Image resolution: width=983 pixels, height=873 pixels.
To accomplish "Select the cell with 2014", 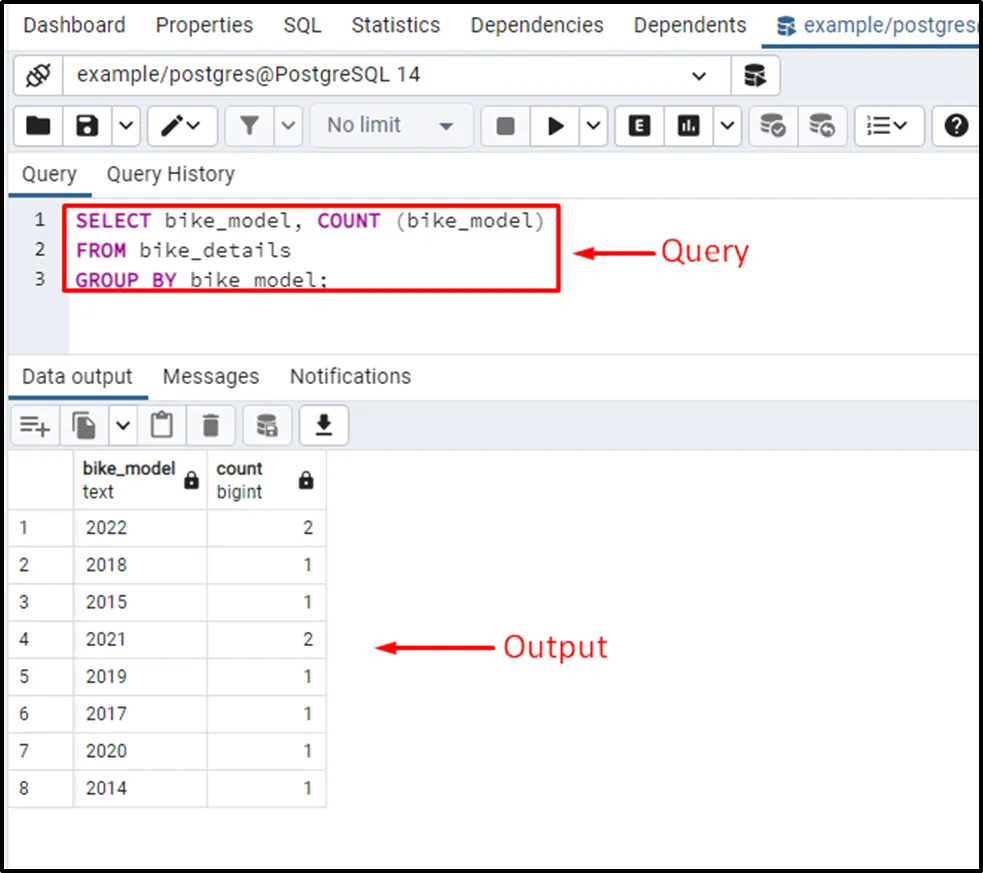I will pyautogui.click(x=140, y=788).
